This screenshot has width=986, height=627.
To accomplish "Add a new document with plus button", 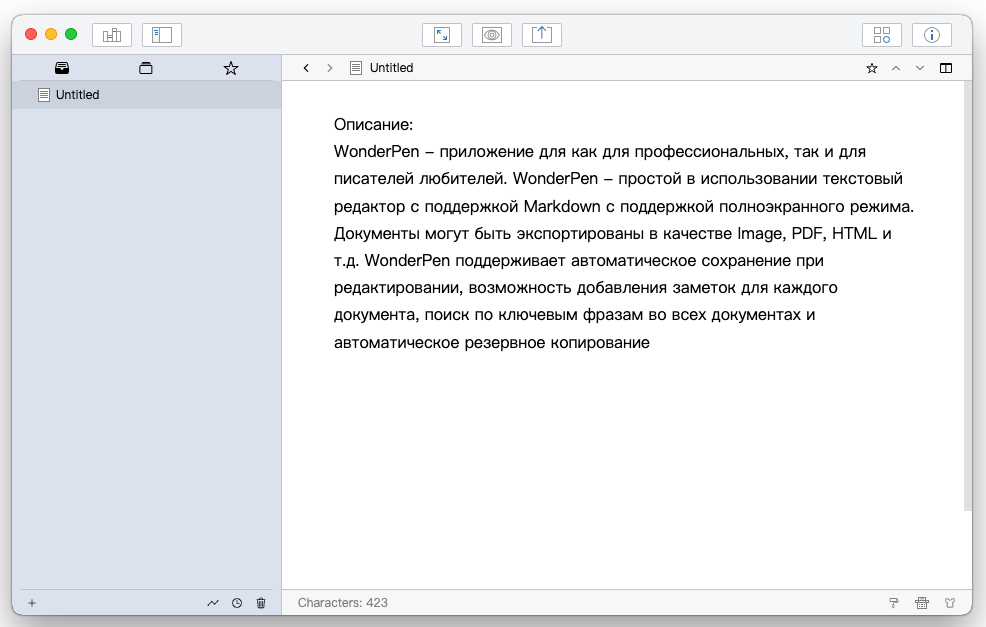I will pyautogui.click(x=32, y=603).
